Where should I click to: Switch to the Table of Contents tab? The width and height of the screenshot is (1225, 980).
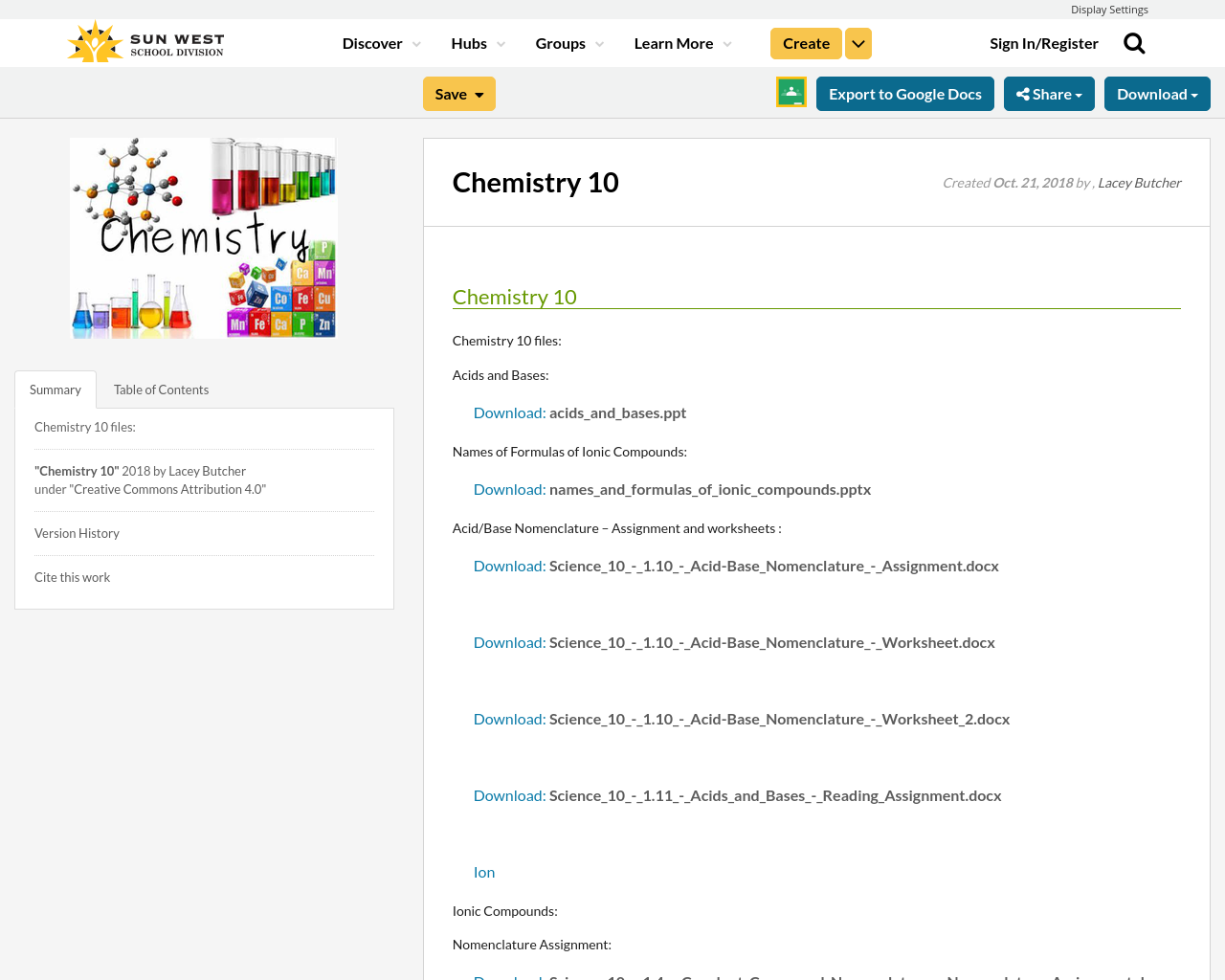pos(161,390)
